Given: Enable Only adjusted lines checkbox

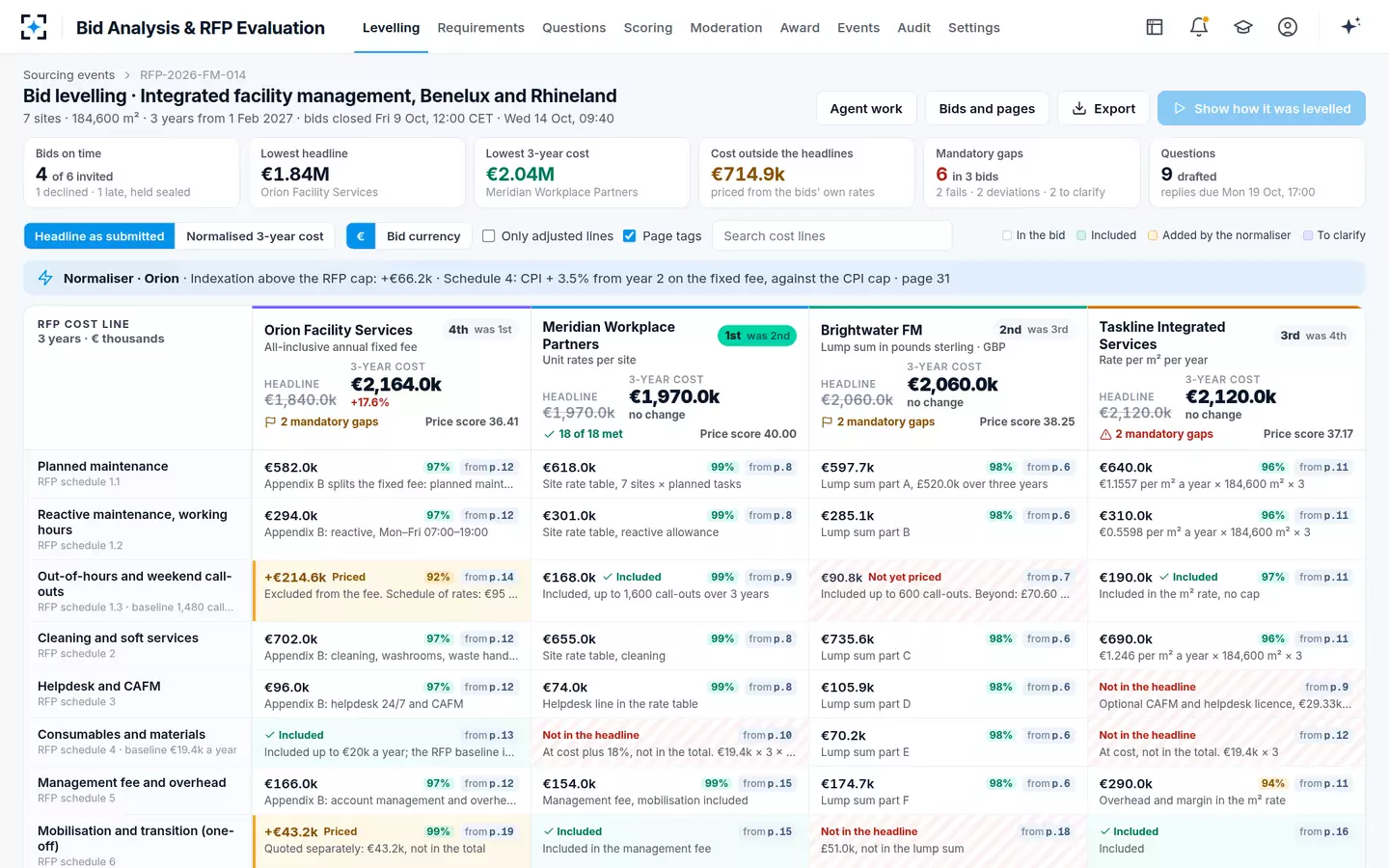Looking at the screenshot, I should pos(489,236).
